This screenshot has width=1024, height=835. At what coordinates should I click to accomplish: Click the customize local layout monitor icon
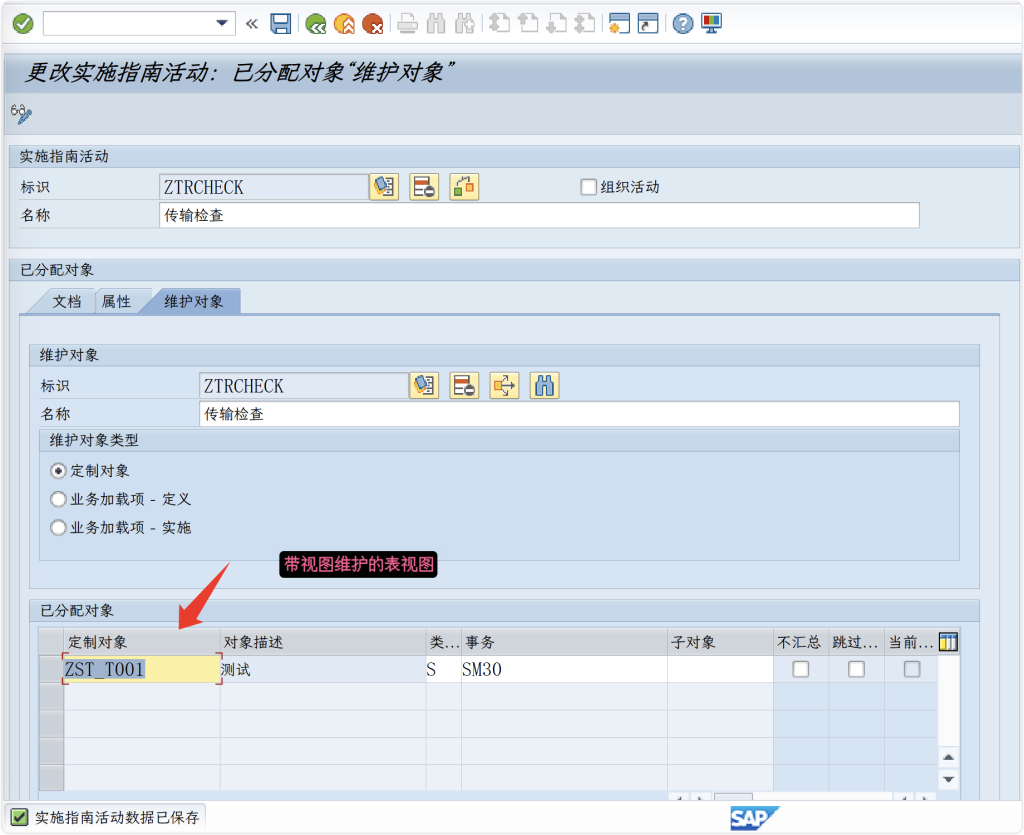[x=711, y=23]
